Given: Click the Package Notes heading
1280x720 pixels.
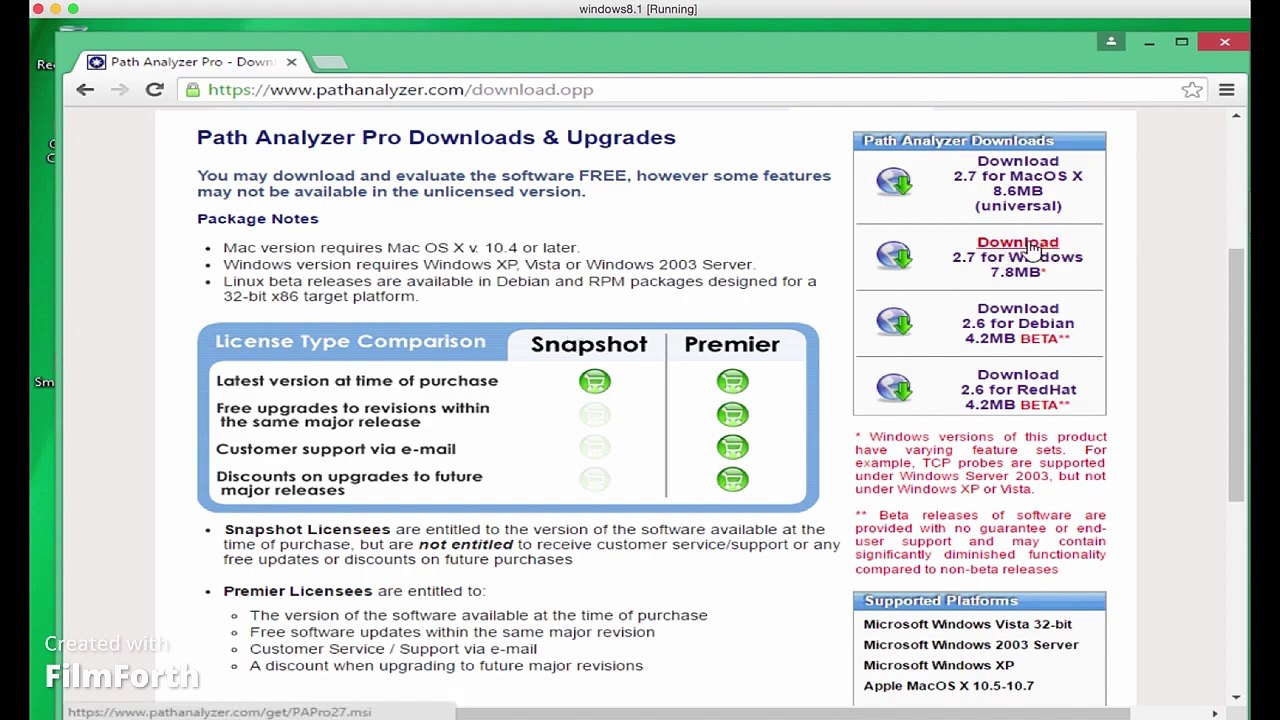Looking at the screenshot, I should 258,219.
